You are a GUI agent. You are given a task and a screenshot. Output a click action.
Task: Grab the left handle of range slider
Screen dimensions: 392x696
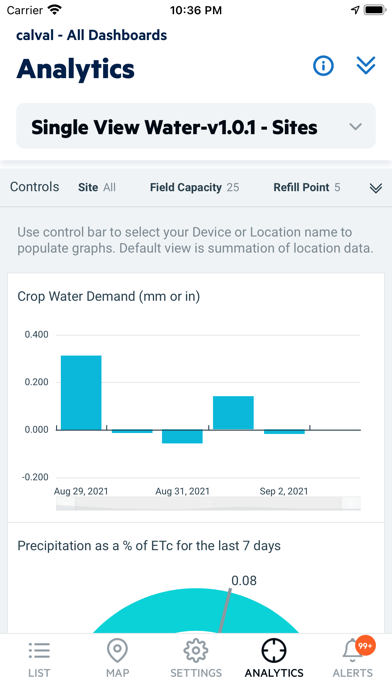tap(66, 503)
